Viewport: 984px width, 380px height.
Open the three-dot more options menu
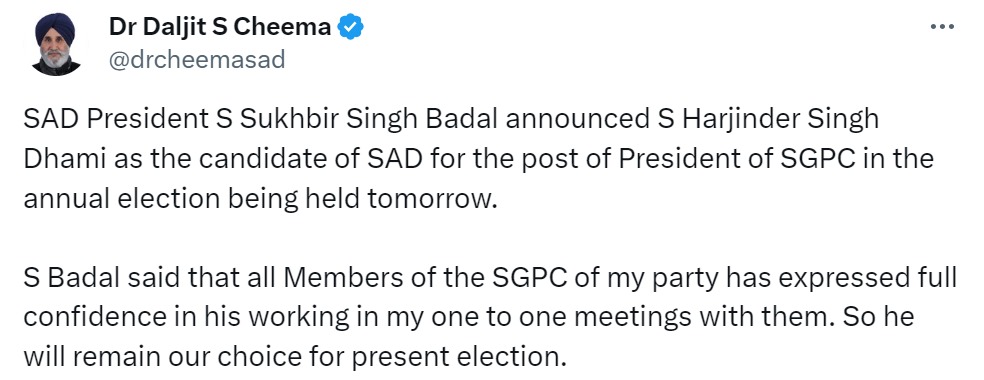pyautogui.click(x=942, y=27)
